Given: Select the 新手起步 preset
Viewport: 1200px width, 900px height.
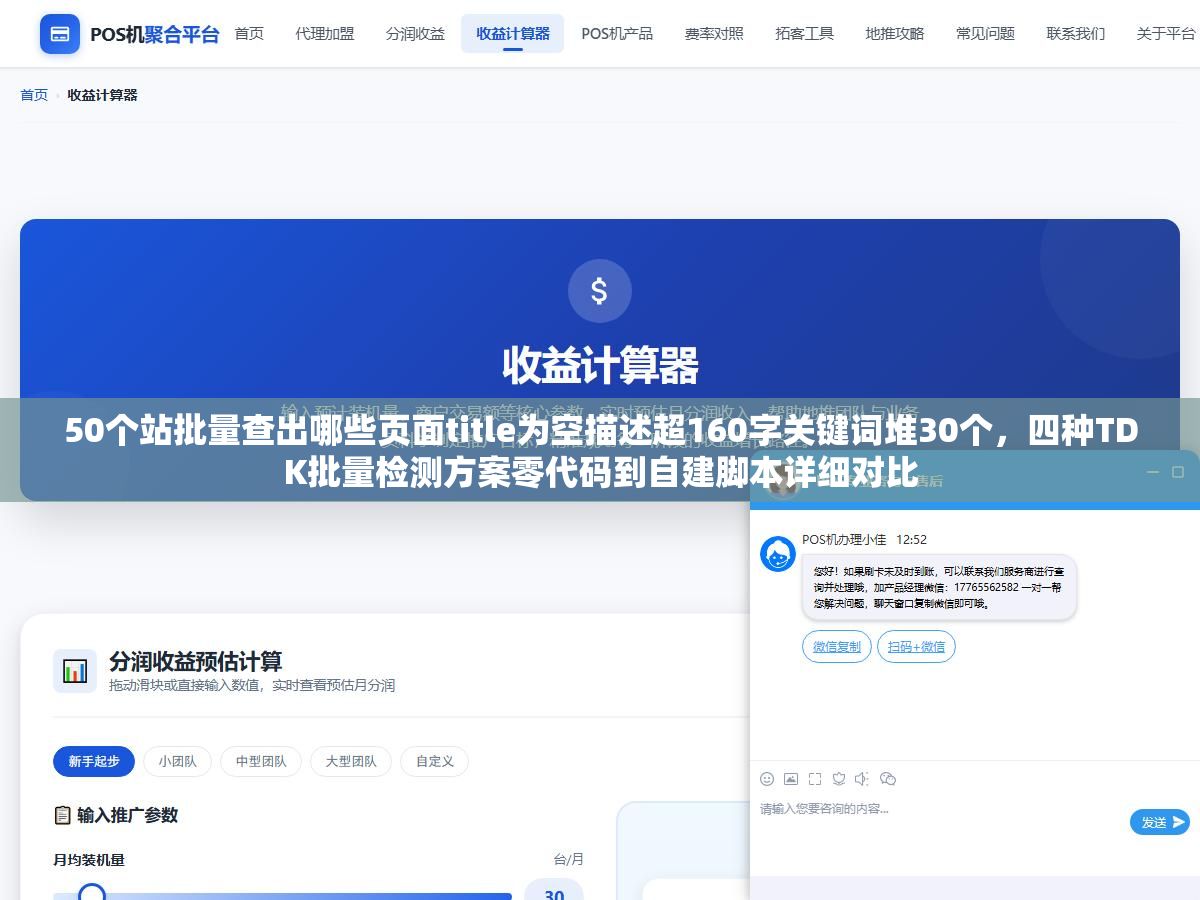Looking at the screenshot, I should click(94, 761).
